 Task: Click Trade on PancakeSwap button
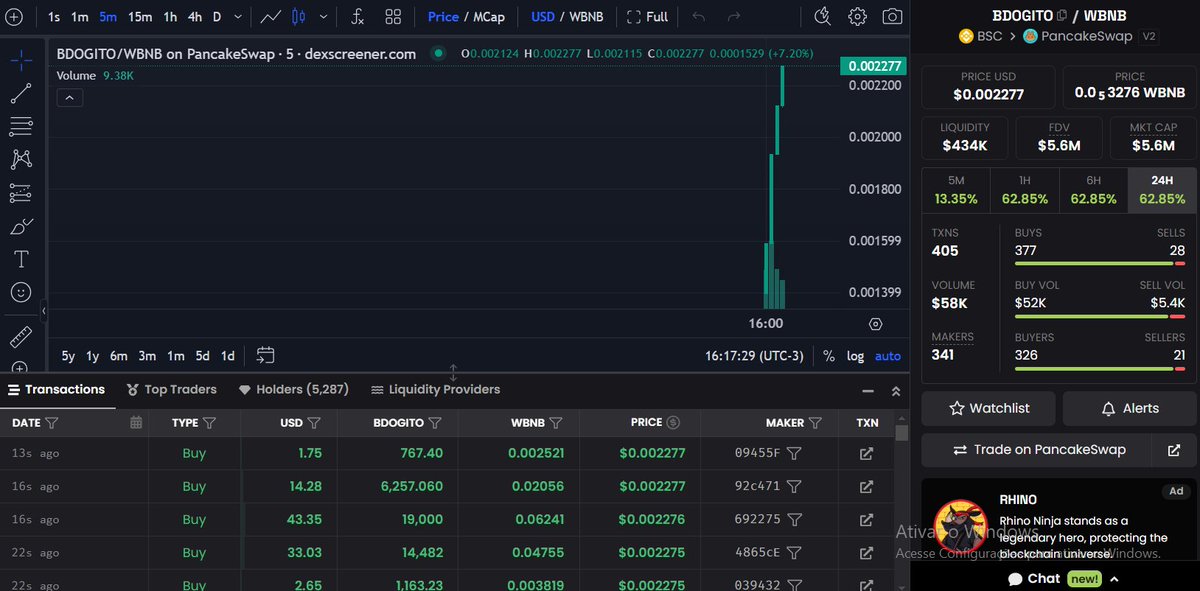pos(1038,450)
